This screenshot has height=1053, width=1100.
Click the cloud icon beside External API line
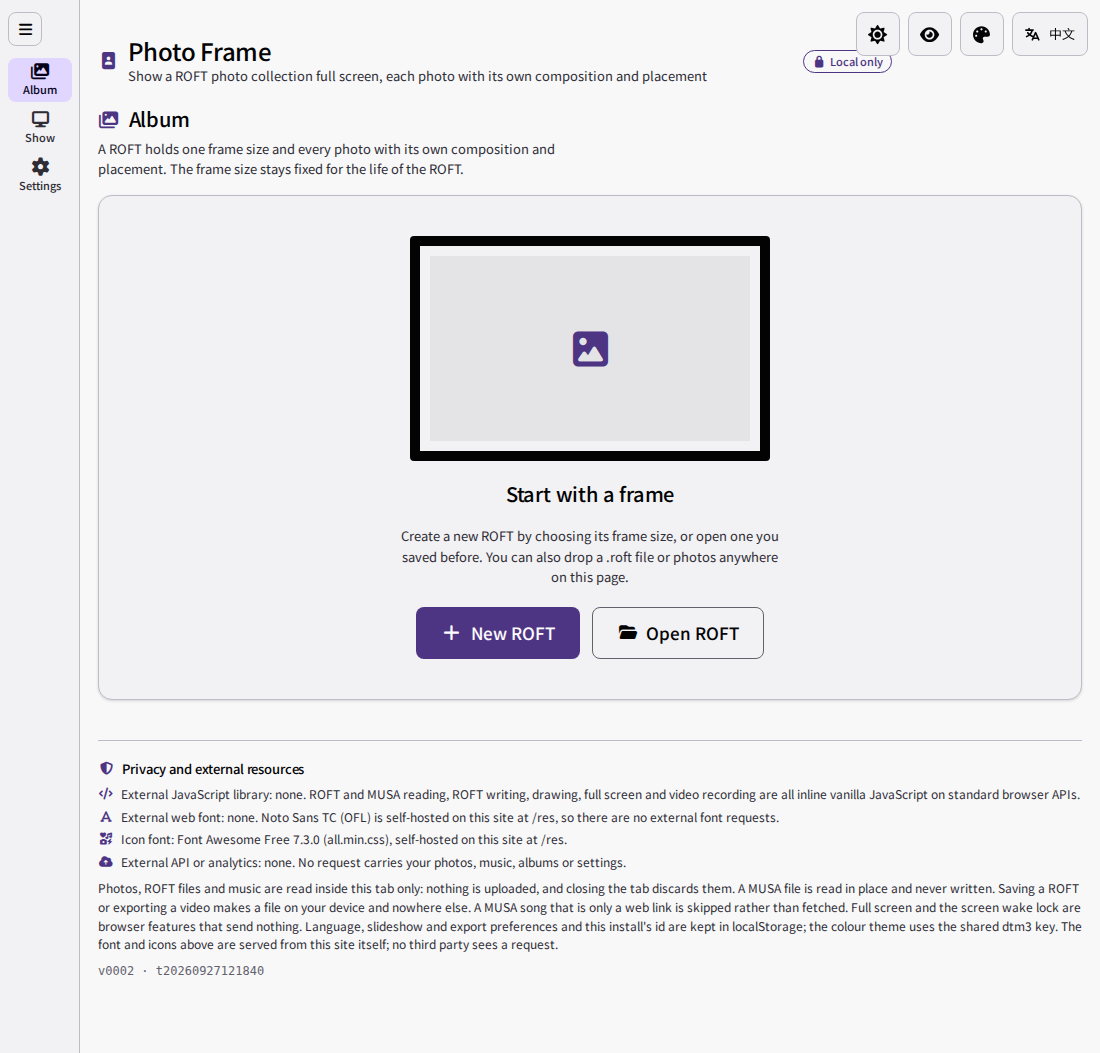coord(106,861)
